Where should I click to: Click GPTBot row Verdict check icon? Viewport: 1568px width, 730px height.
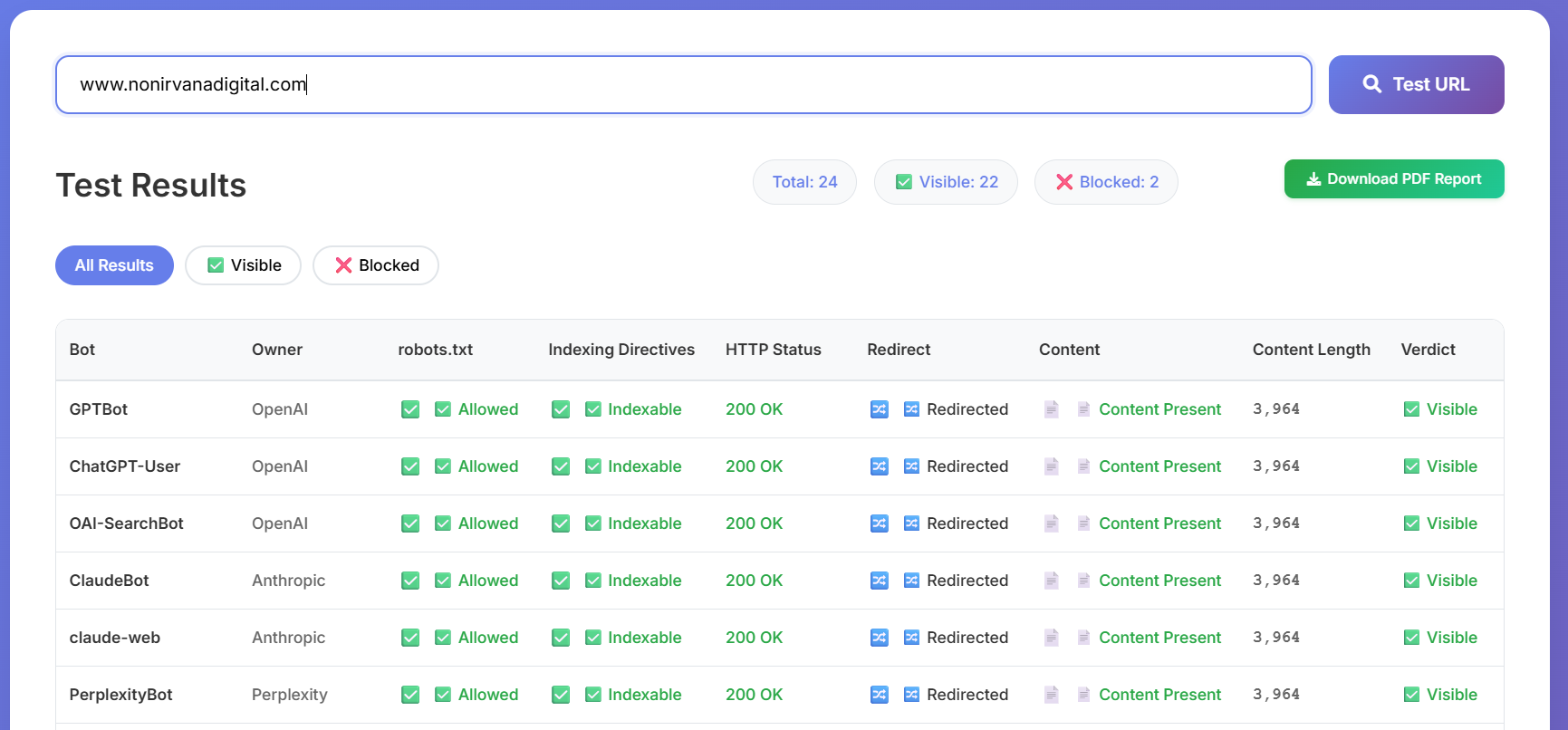(x=1411, y=409)
